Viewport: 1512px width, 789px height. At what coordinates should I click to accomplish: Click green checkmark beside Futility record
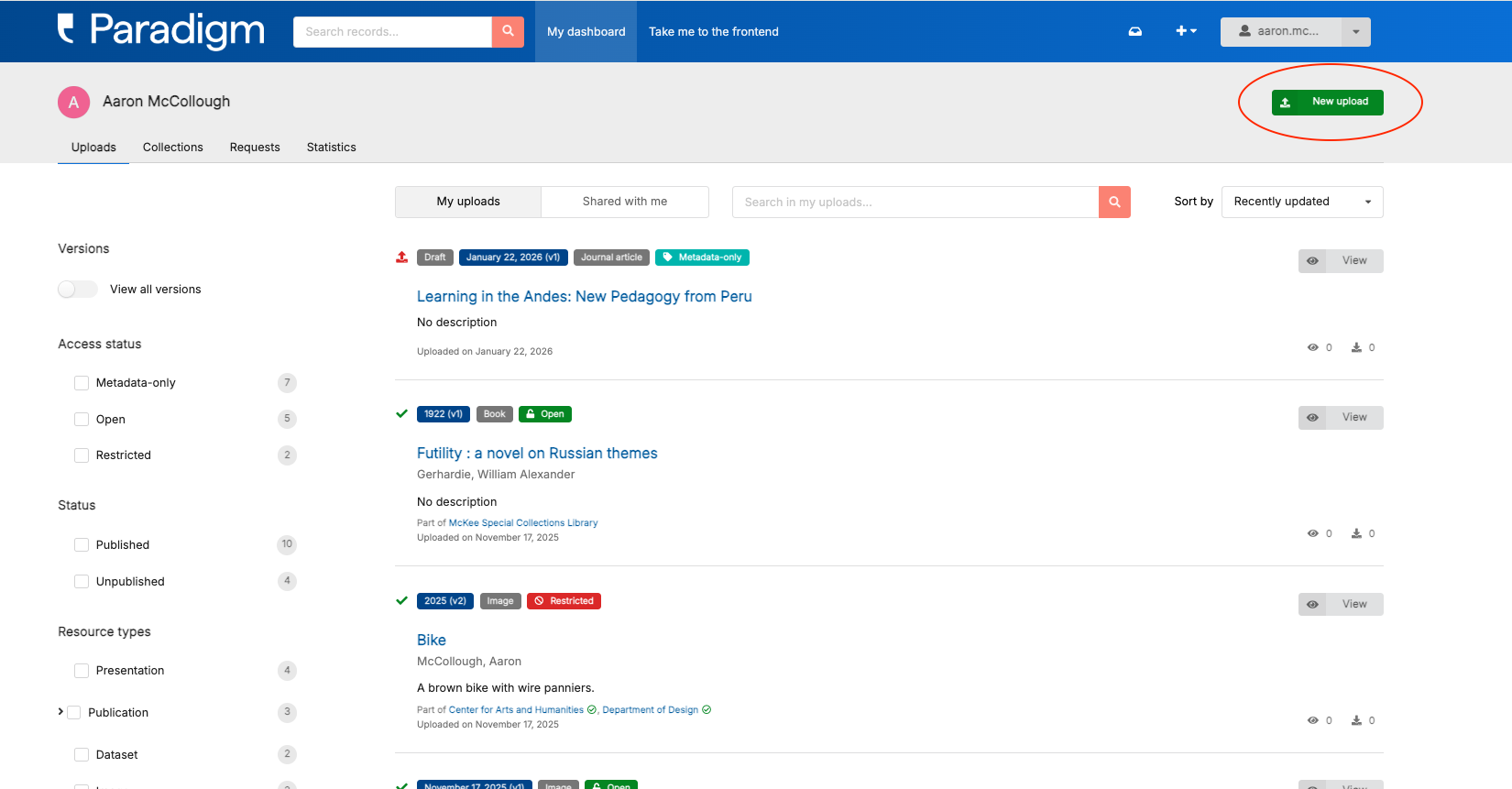click(x=401, y=413)
